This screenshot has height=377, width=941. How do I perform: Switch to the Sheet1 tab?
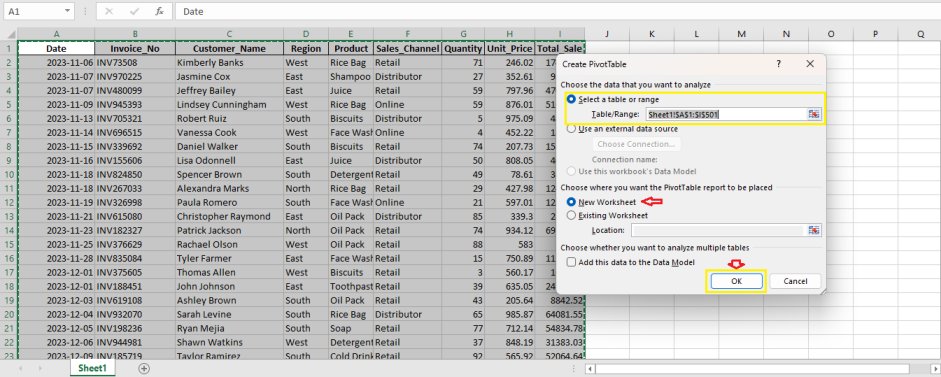click(x=92, y=368)
